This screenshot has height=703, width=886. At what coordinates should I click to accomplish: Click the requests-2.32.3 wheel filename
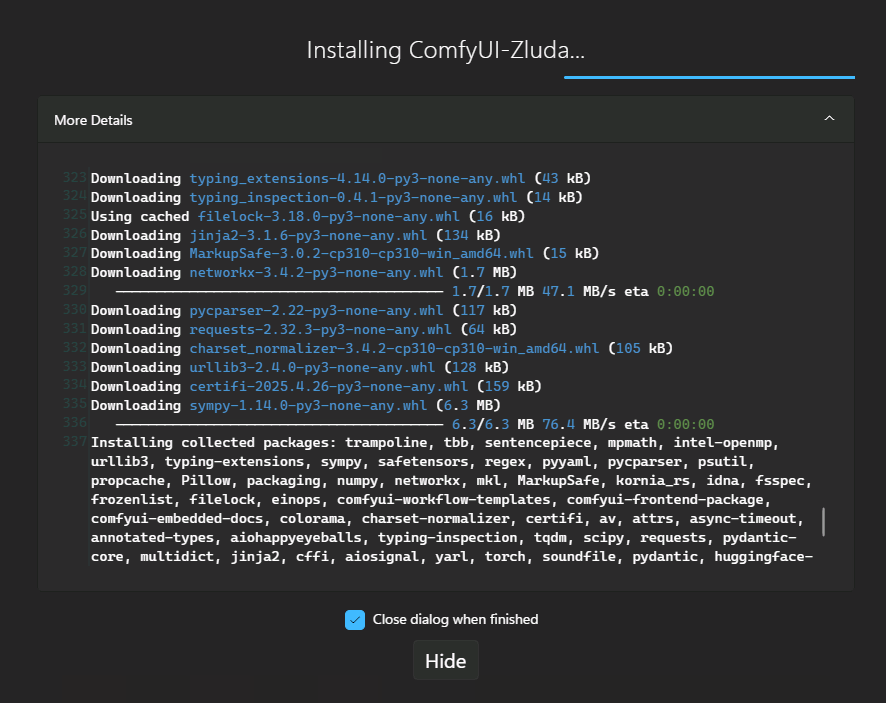(x=320, y=330)
